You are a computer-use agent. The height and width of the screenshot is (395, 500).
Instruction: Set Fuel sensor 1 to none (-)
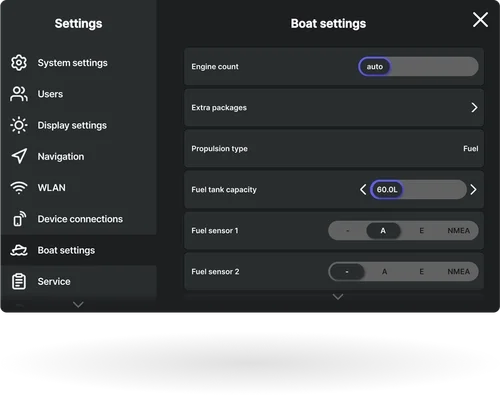click(x=348, y=231)
